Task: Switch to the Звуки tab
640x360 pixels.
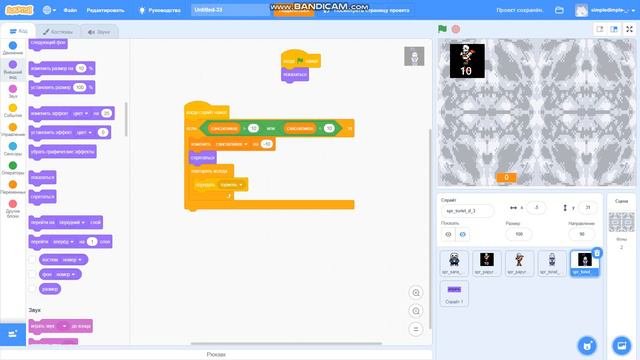Action: click(x=99, y=32)
